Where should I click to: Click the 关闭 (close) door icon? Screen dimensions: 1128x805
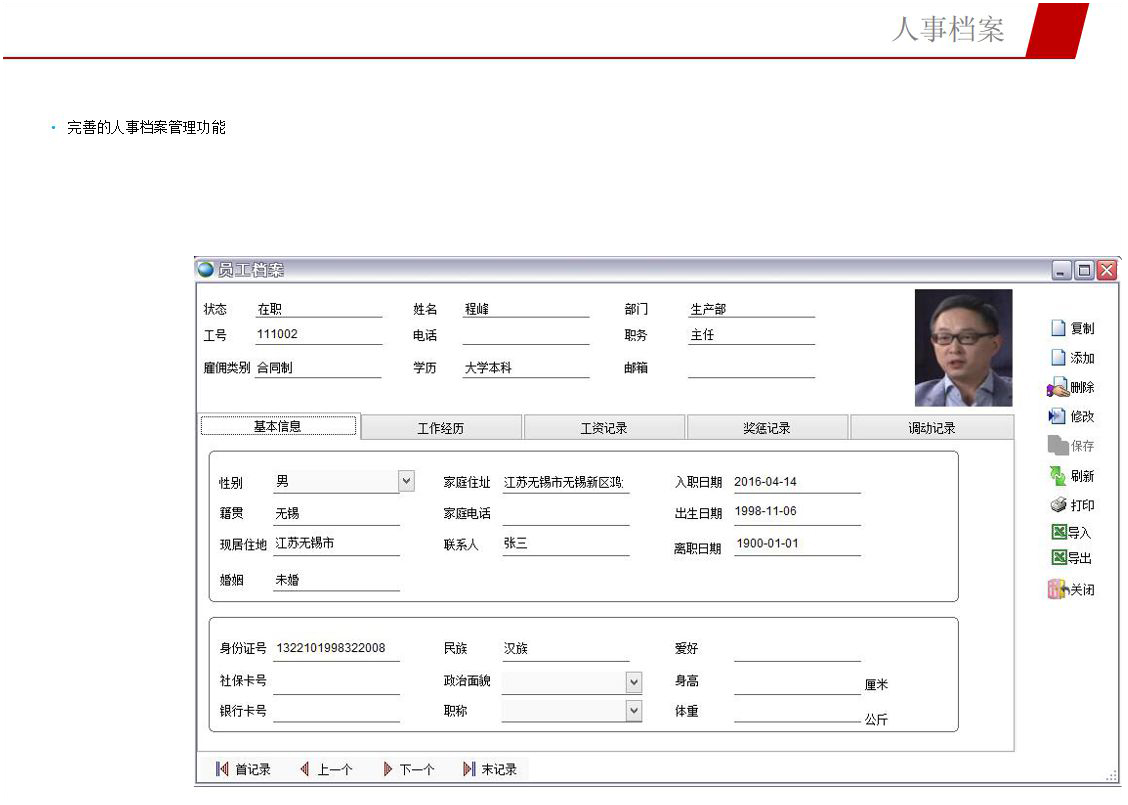click(1058, 590)
